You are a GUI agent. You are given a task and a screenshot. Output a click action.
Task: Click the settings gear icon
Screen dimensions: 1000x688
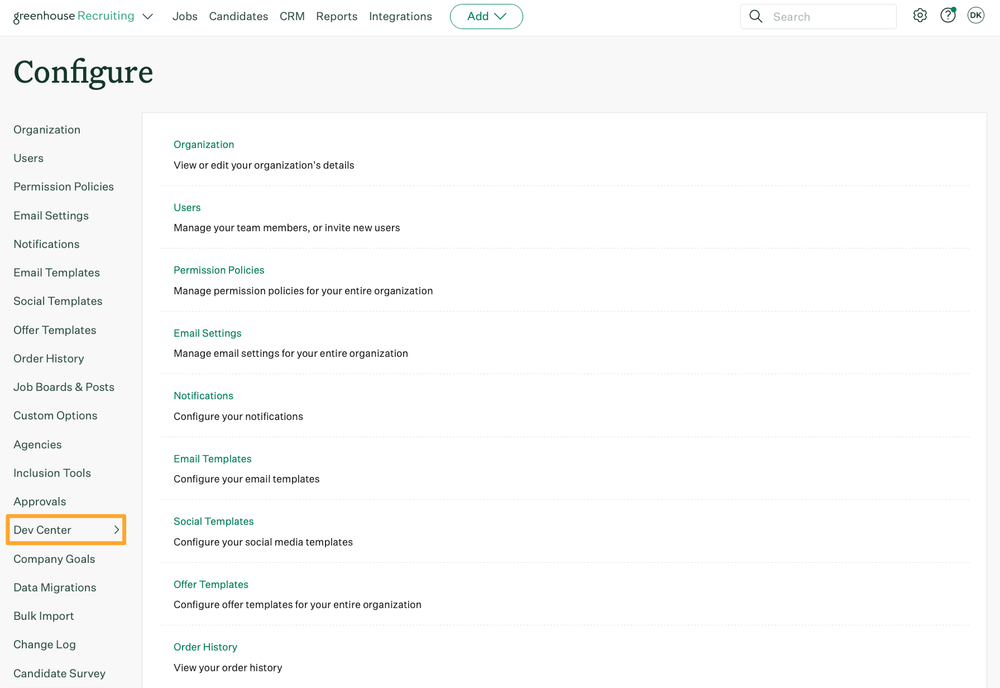click(920, 15)
